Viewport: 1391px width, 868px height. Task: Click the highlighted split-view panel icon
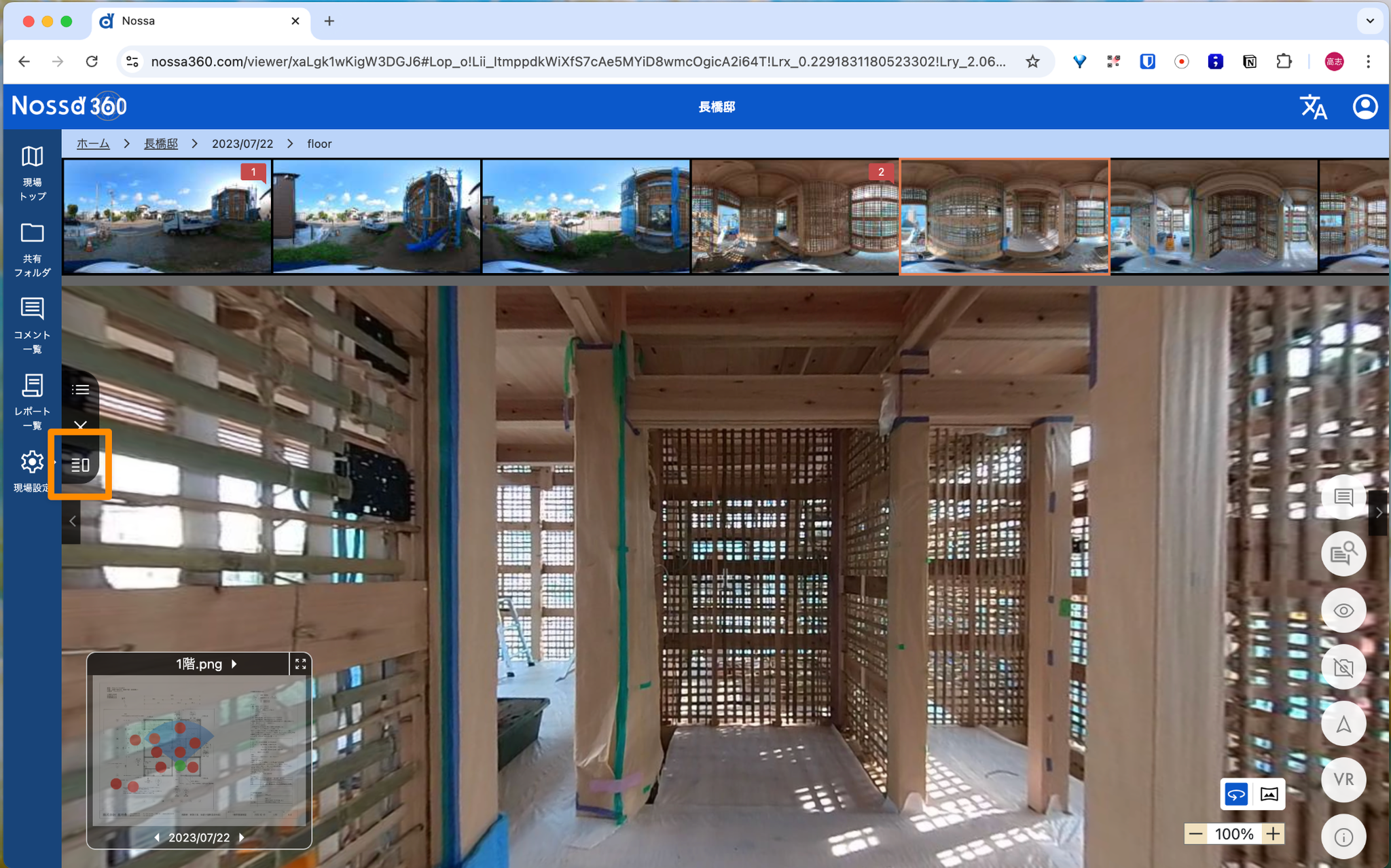pos(80,465)
